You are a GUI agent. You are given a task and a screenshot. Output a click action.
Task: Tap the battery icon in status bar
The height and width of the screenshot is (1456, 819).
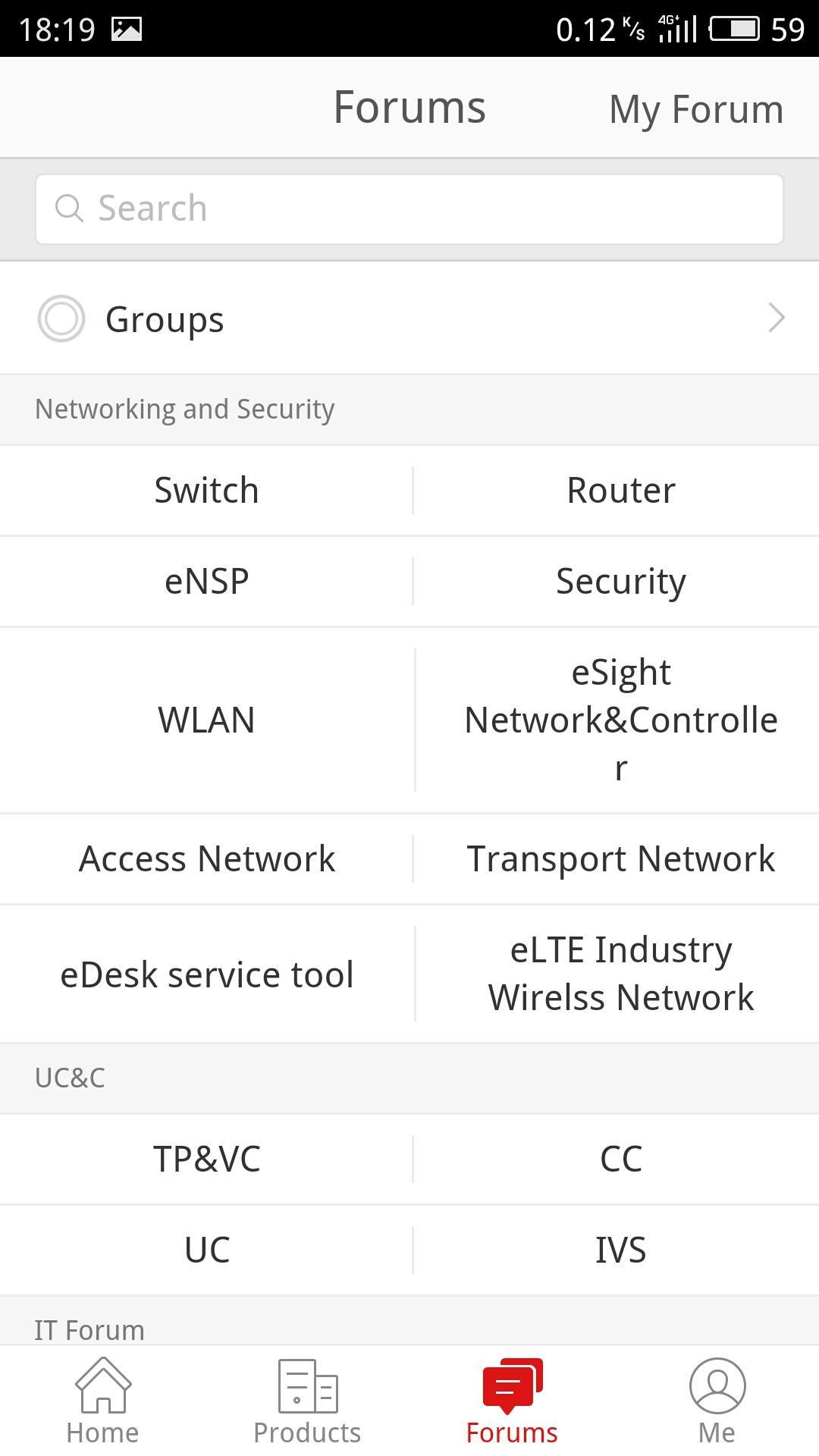[x=734, y=29]
